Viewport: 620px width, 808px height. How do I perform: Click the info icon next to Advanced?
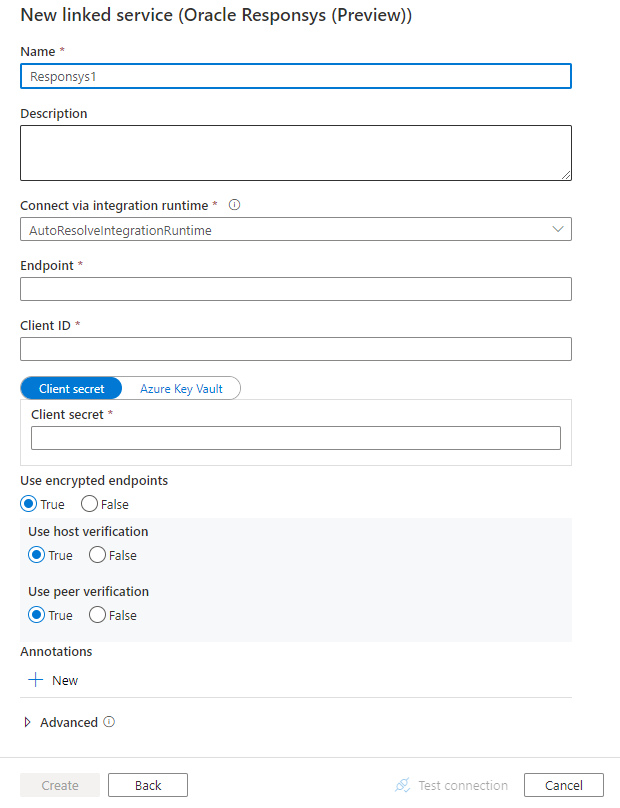(110, 722)
